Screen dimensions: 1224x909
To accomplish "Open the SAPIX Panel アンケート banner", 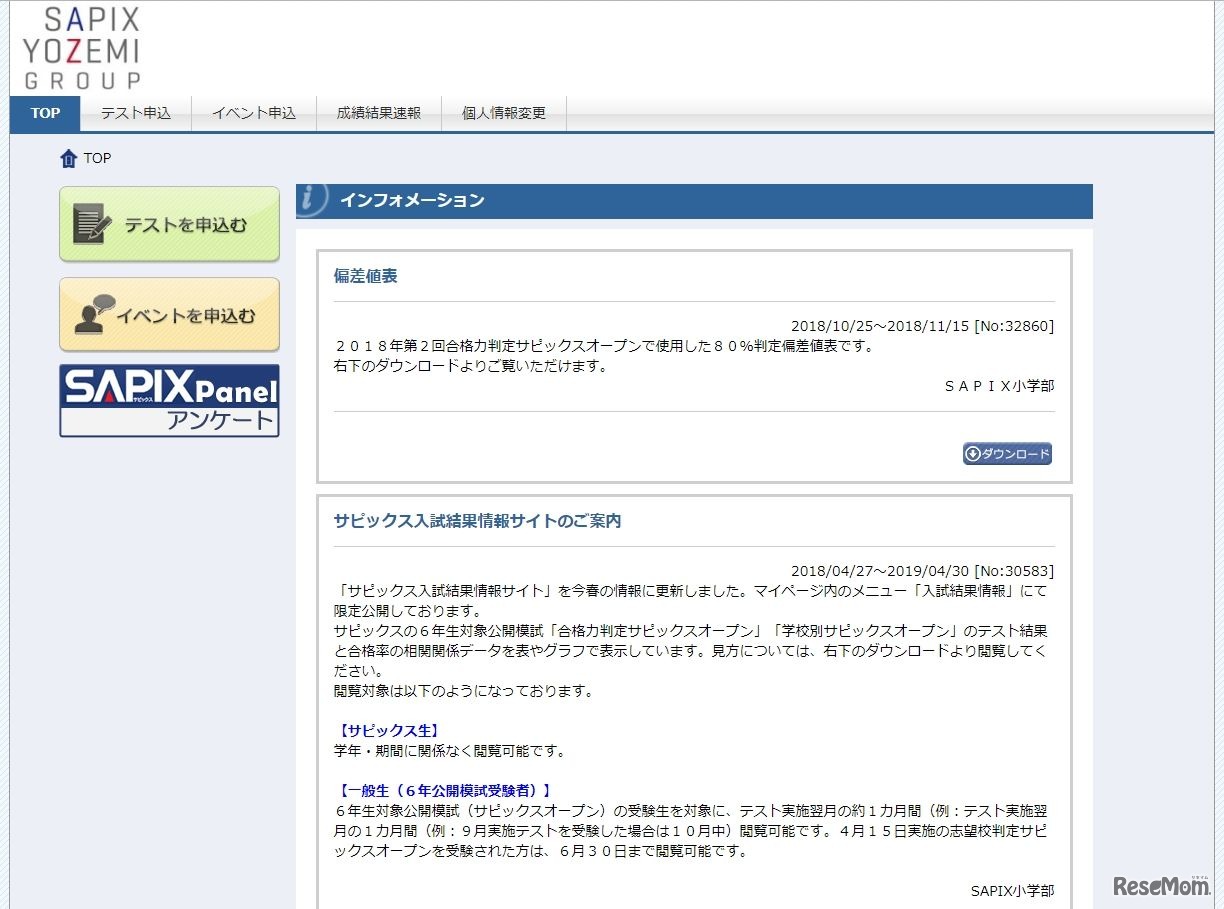I will 168,401.
